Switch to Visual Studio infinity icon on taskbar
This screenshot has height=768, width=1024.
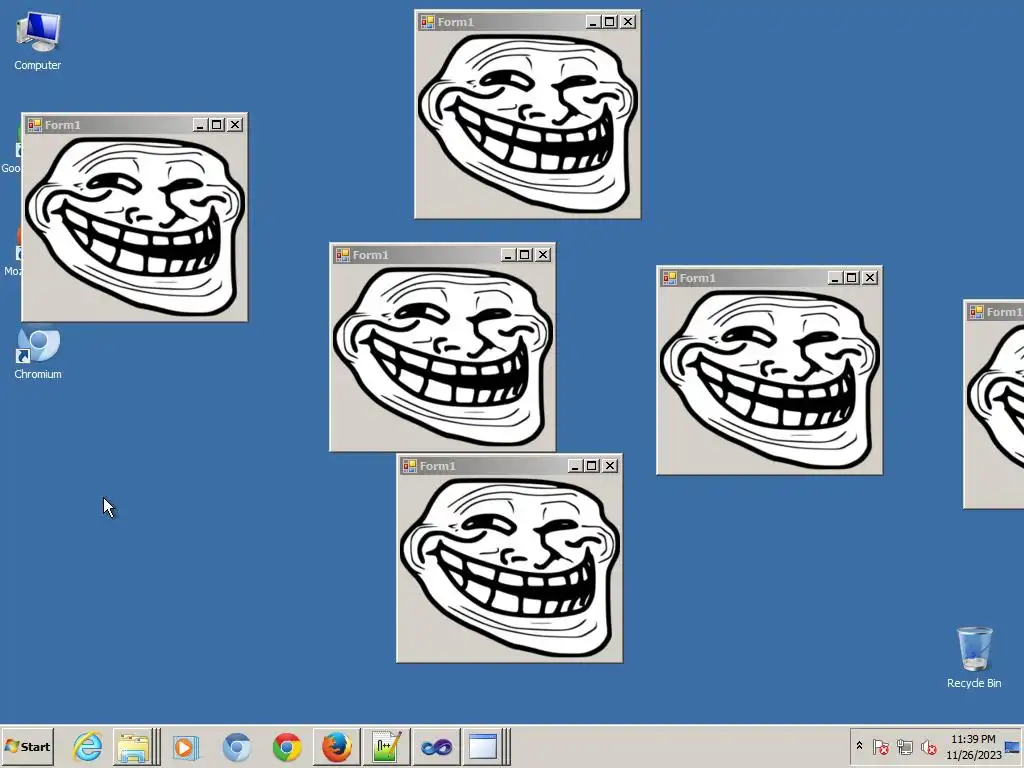pos(436,746)
